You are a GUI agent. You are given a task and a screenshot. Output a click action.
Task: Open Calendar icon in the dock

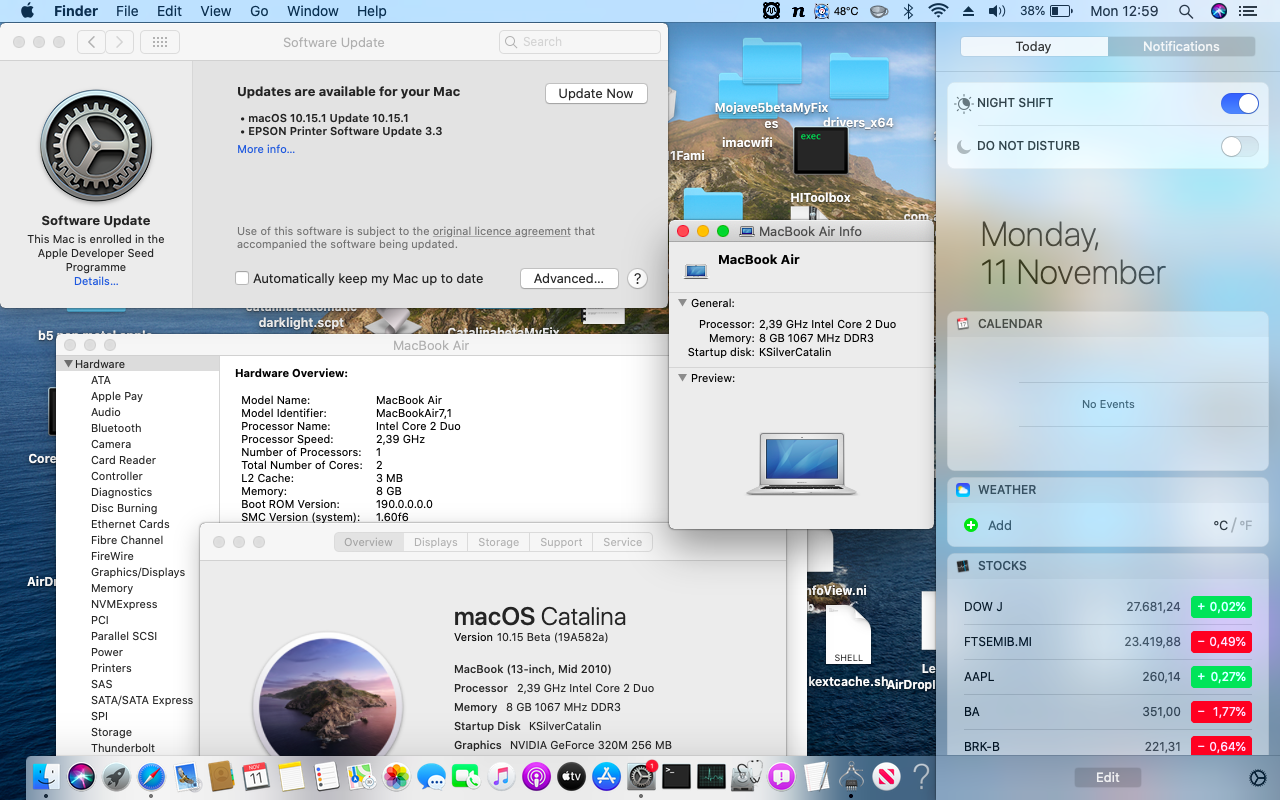coord(256,775)
